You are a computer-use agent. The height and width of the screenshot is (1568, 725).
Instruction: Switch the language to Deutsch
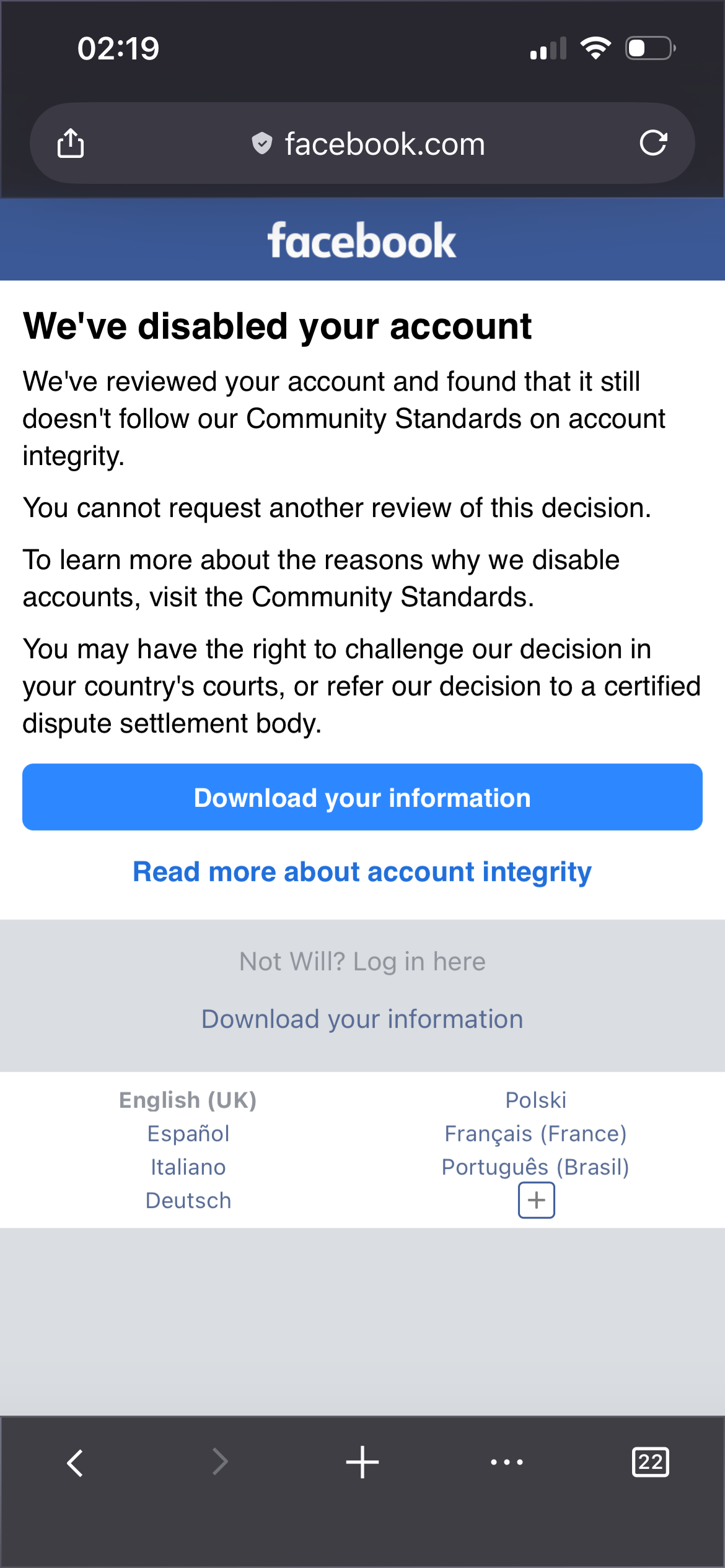pyautogui.click(x=188, y=1200)
